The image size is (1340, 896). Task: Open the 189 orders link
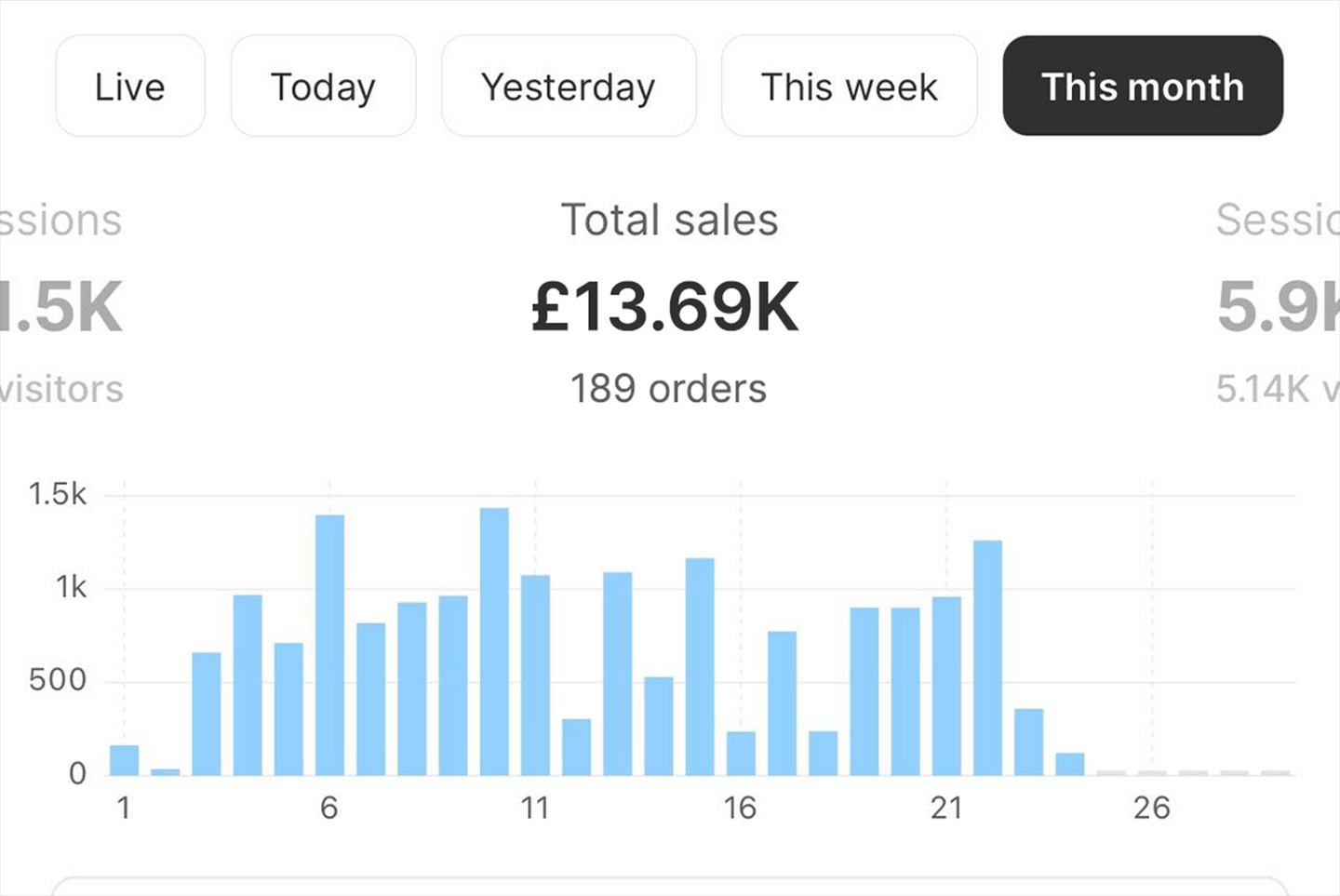pyautogui.click(x=668, y=389)
